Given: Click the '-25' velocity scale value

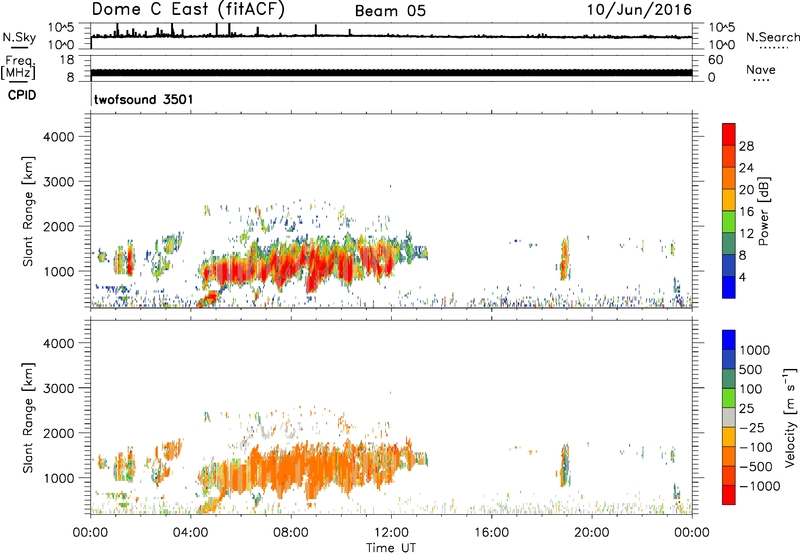Looking at the screenshot, I should [754, 428].
